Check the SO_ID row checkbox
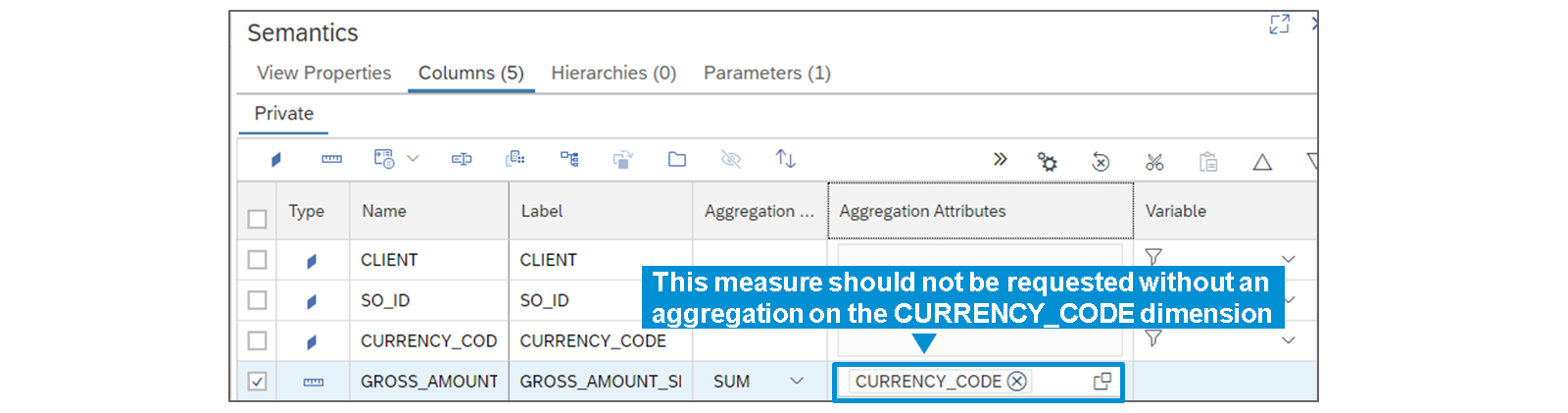 (x=257, y=300)
